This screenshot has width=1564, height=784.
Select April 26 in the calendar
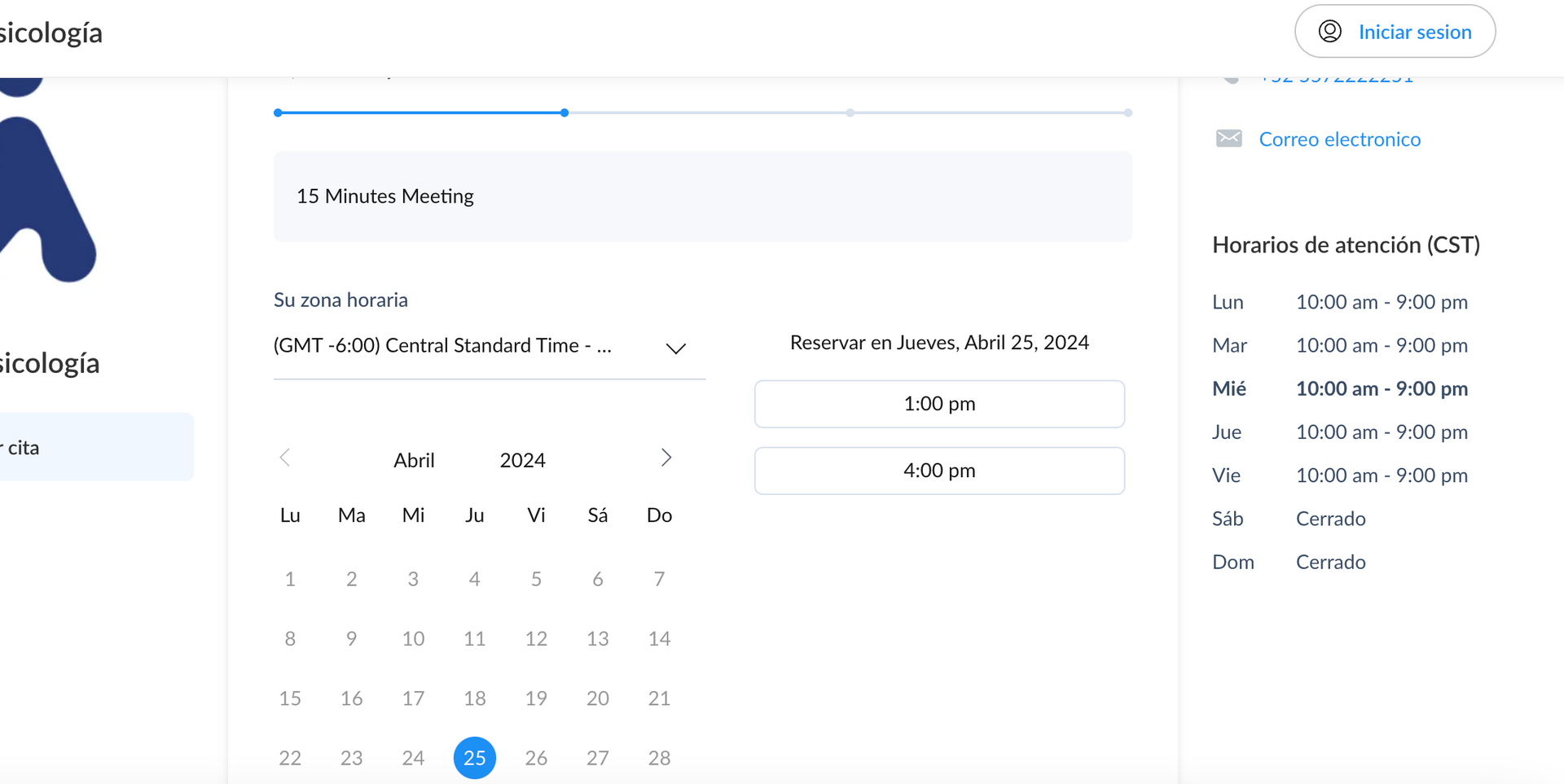536,758
